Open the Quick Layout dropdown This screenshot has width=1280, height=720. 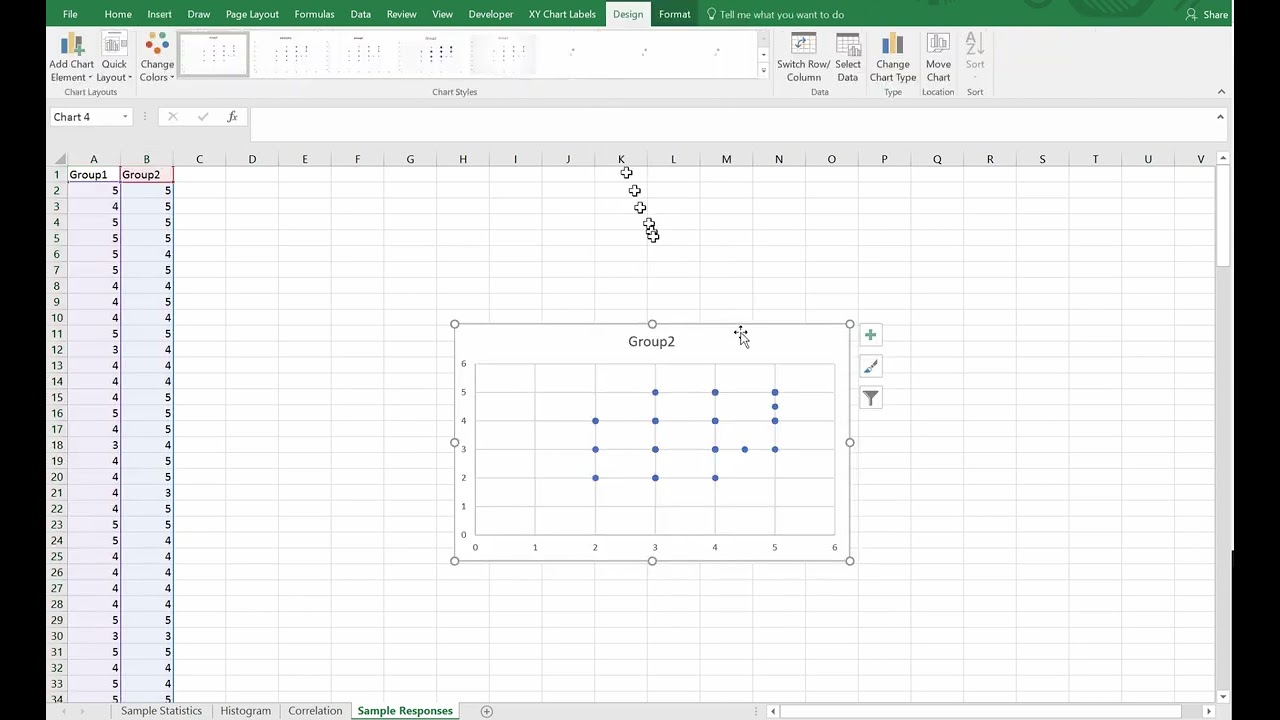pos(114,57)
